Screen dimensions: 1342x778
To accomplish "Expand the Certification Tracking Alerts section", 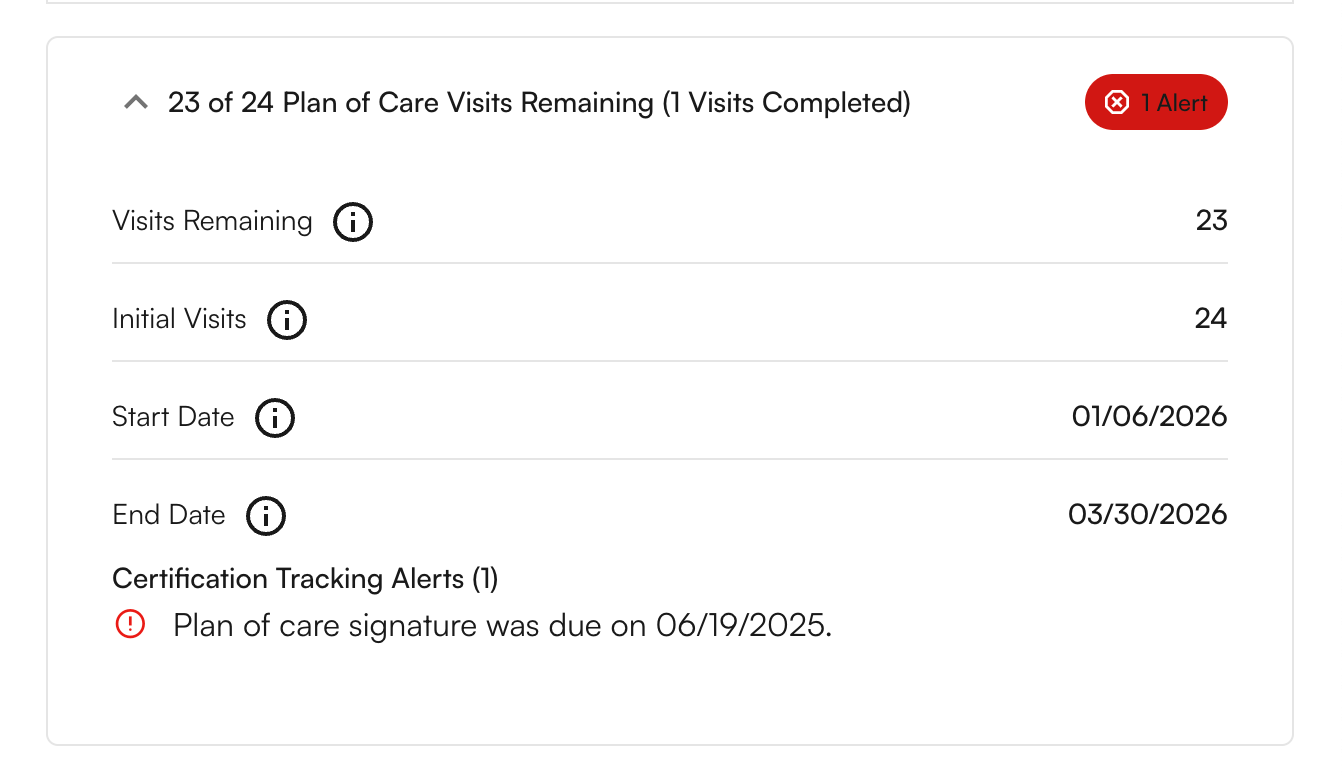I will [x=305, y=579].
